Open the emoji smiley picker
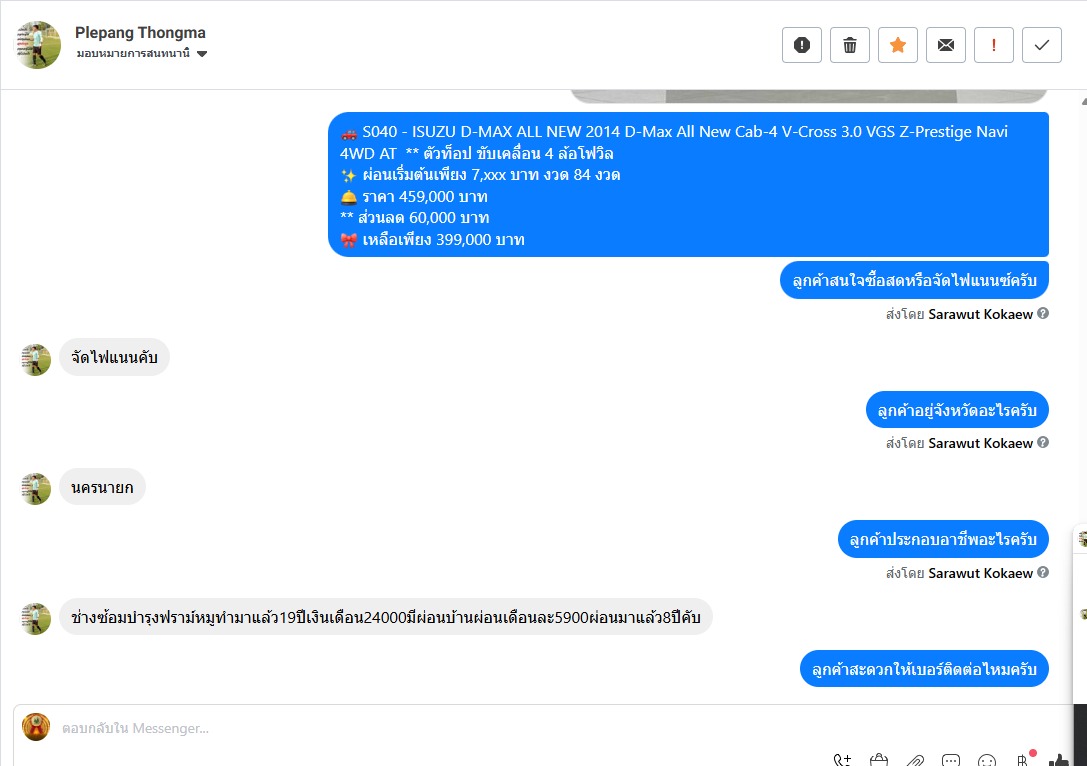 coord(986,760)
